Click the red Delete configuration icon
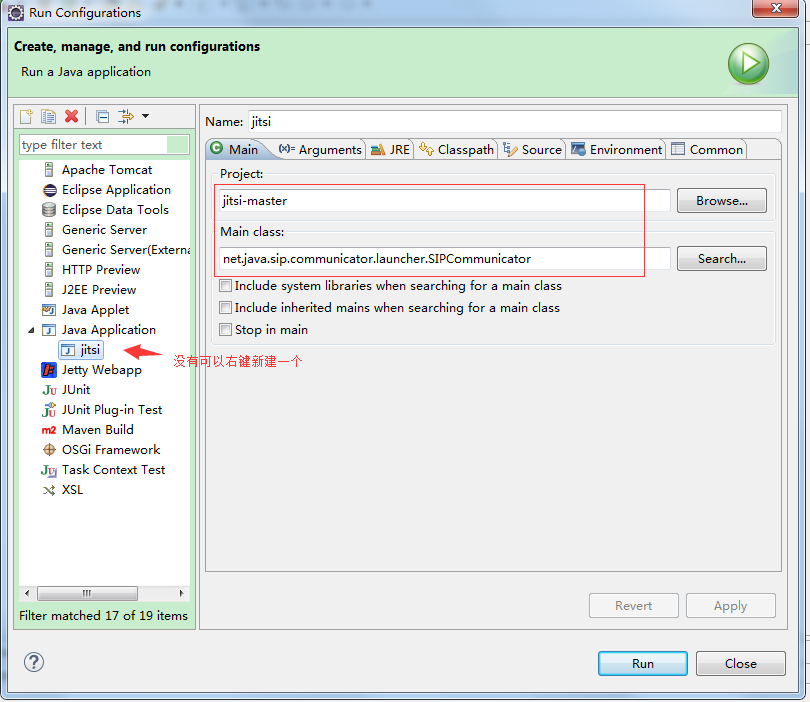Screen dimensions: 810x702 71,116
